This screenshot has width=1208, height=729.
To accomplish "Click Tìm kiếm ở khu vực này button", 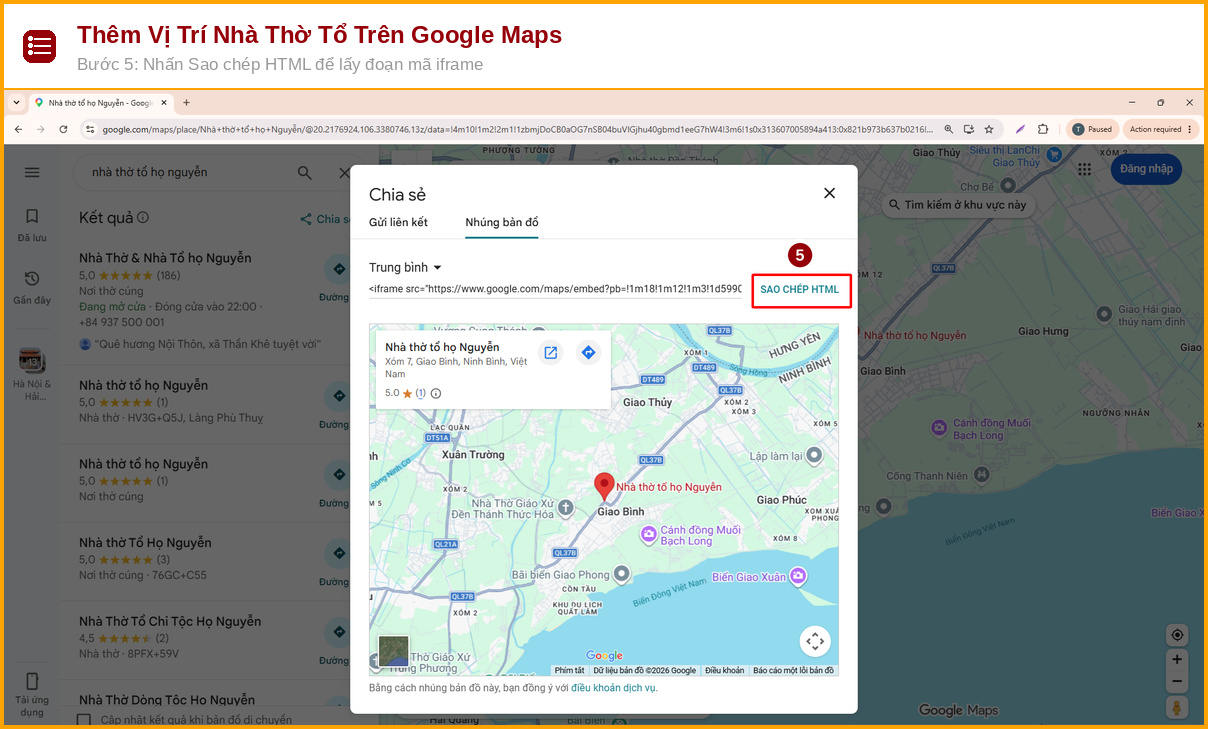I will pos(957,204).
